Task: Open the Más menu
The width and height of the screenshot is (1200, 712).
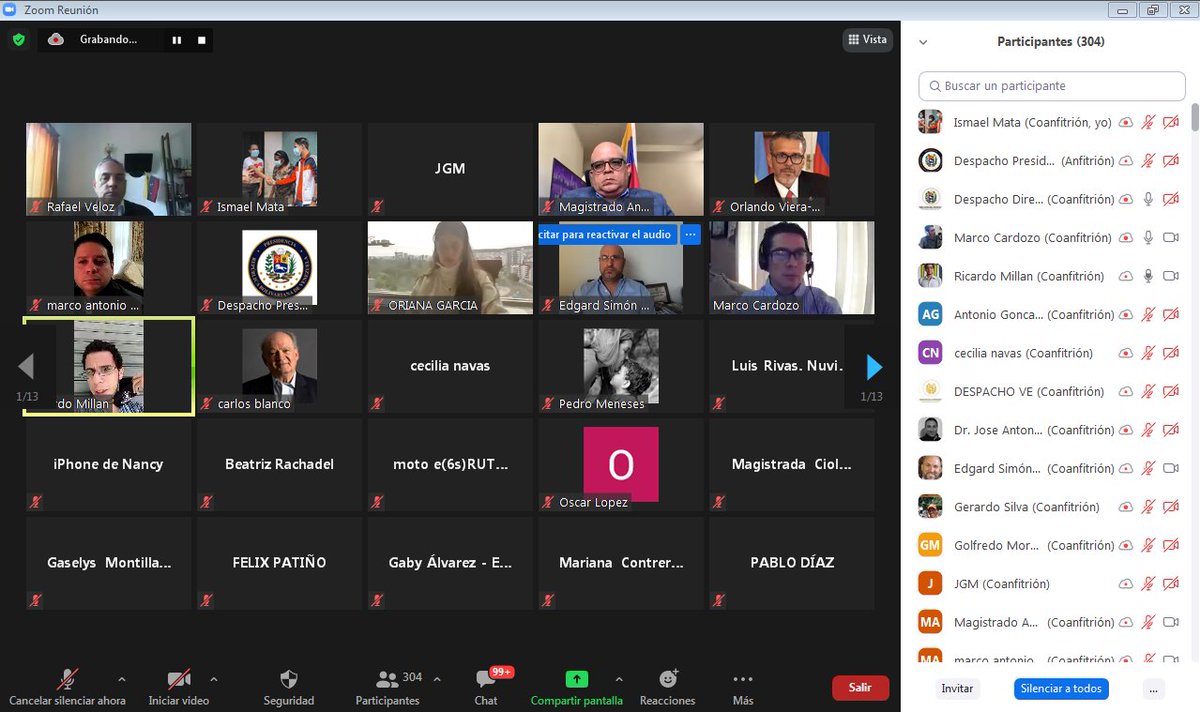Action: pos(743,688)
